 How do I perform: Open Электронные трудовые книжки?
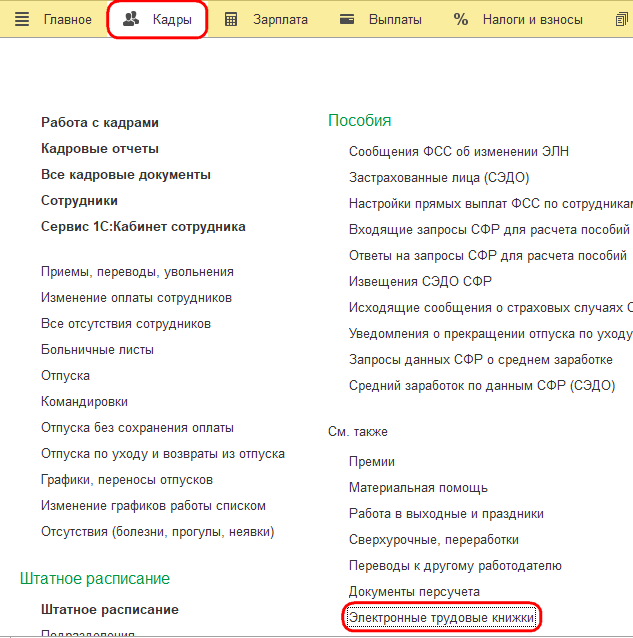pyautogui.click(x=442, y=618)
